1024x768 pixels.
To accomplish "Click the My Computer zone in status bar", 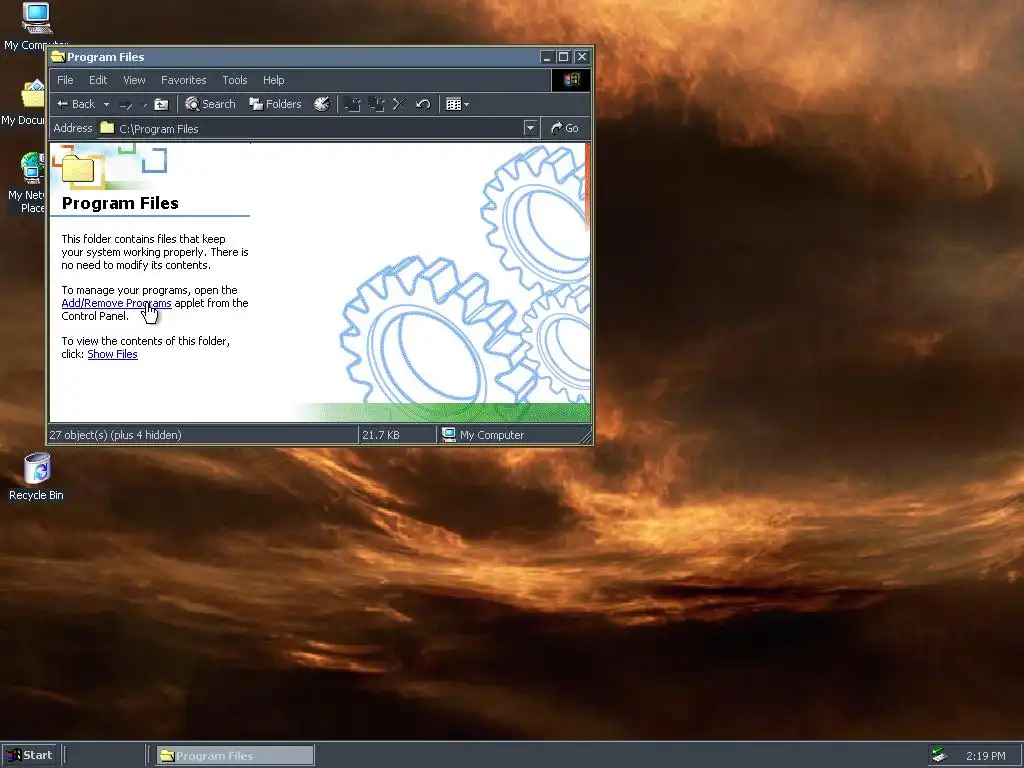I will tap(483, 435).
